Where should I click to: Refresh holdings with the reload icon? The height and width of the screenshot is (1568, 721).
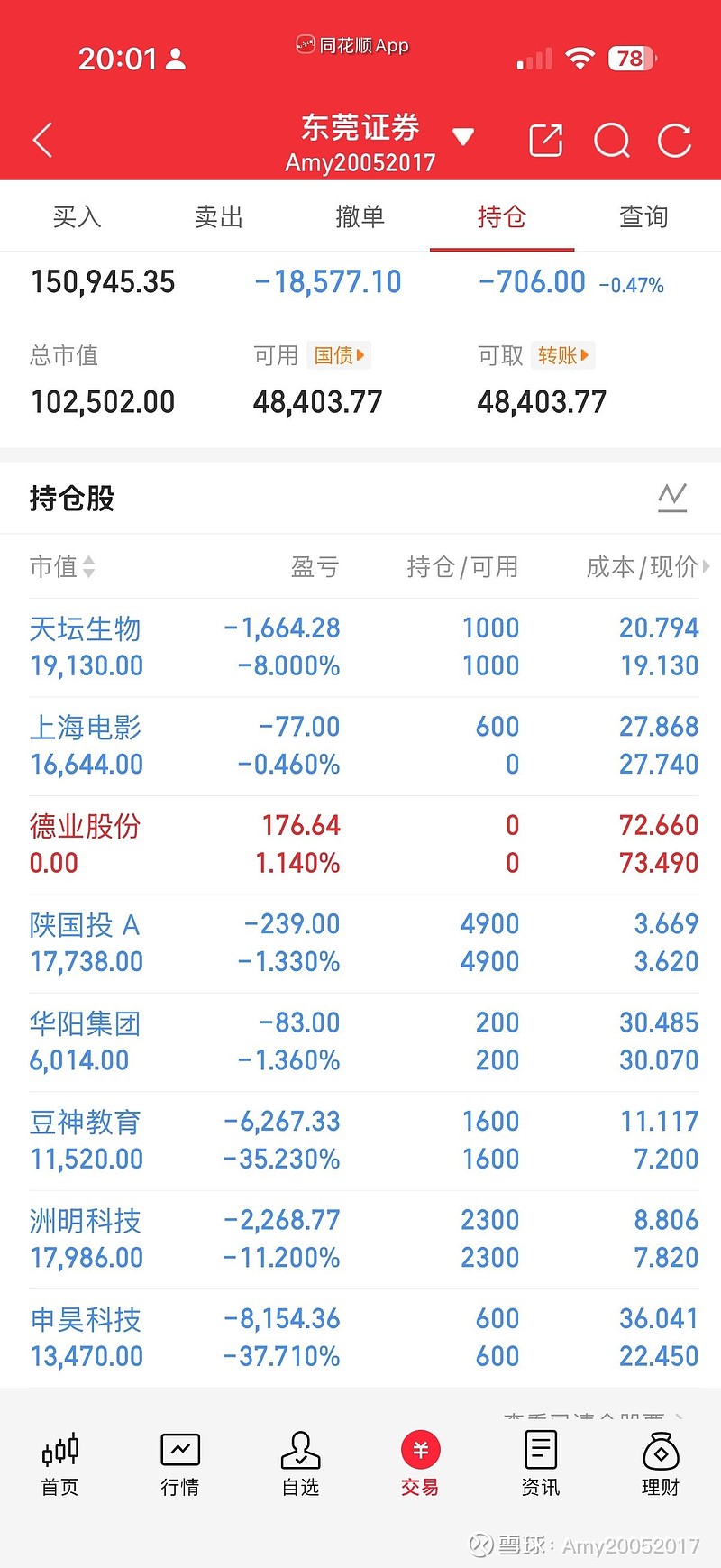674,141
